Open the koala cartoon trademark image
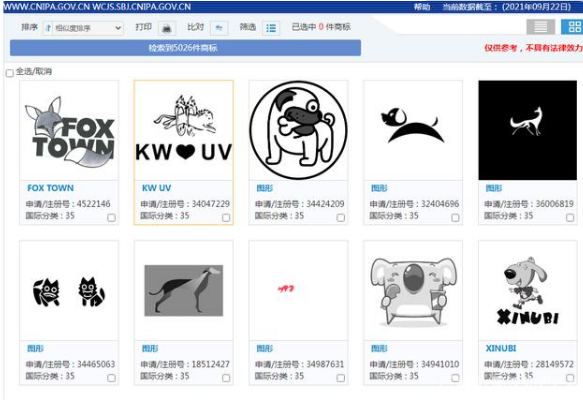The width and height of the screenshot is (583, 417). click(x=413, y=291)
